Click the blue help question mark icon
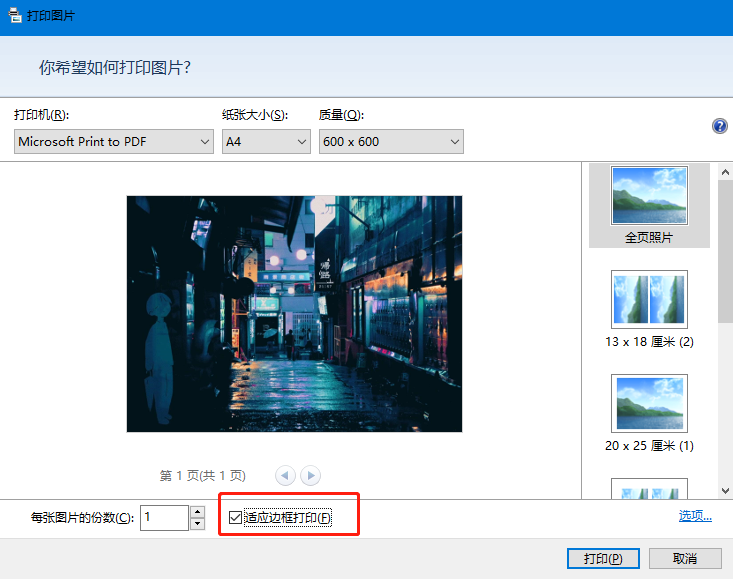The image size is (733, 579). (719, 126)
